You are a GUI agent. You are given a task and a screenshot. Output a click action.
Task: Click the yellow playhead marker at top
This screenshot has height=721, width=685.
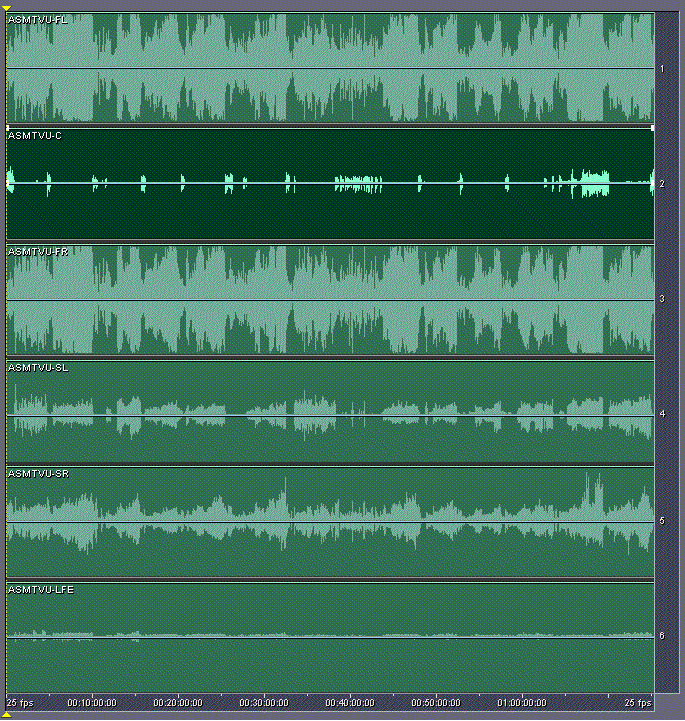(x=6, y=8)
